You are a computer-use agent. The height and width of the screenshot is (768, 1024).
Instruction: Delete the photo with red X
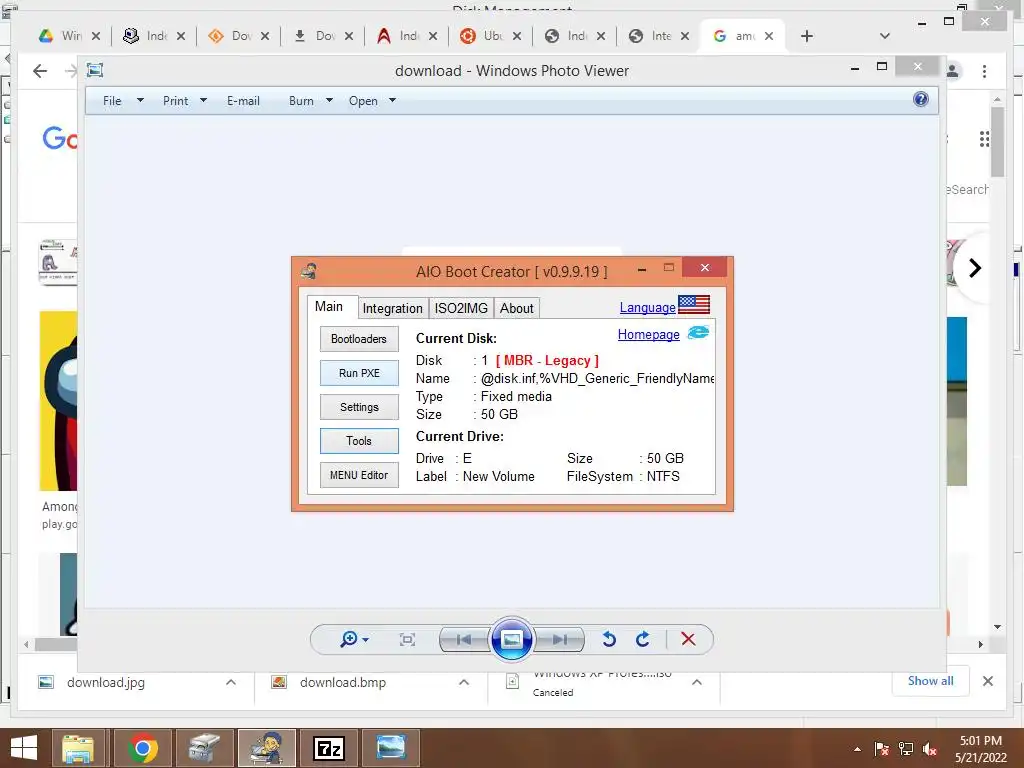coord(688,639)
